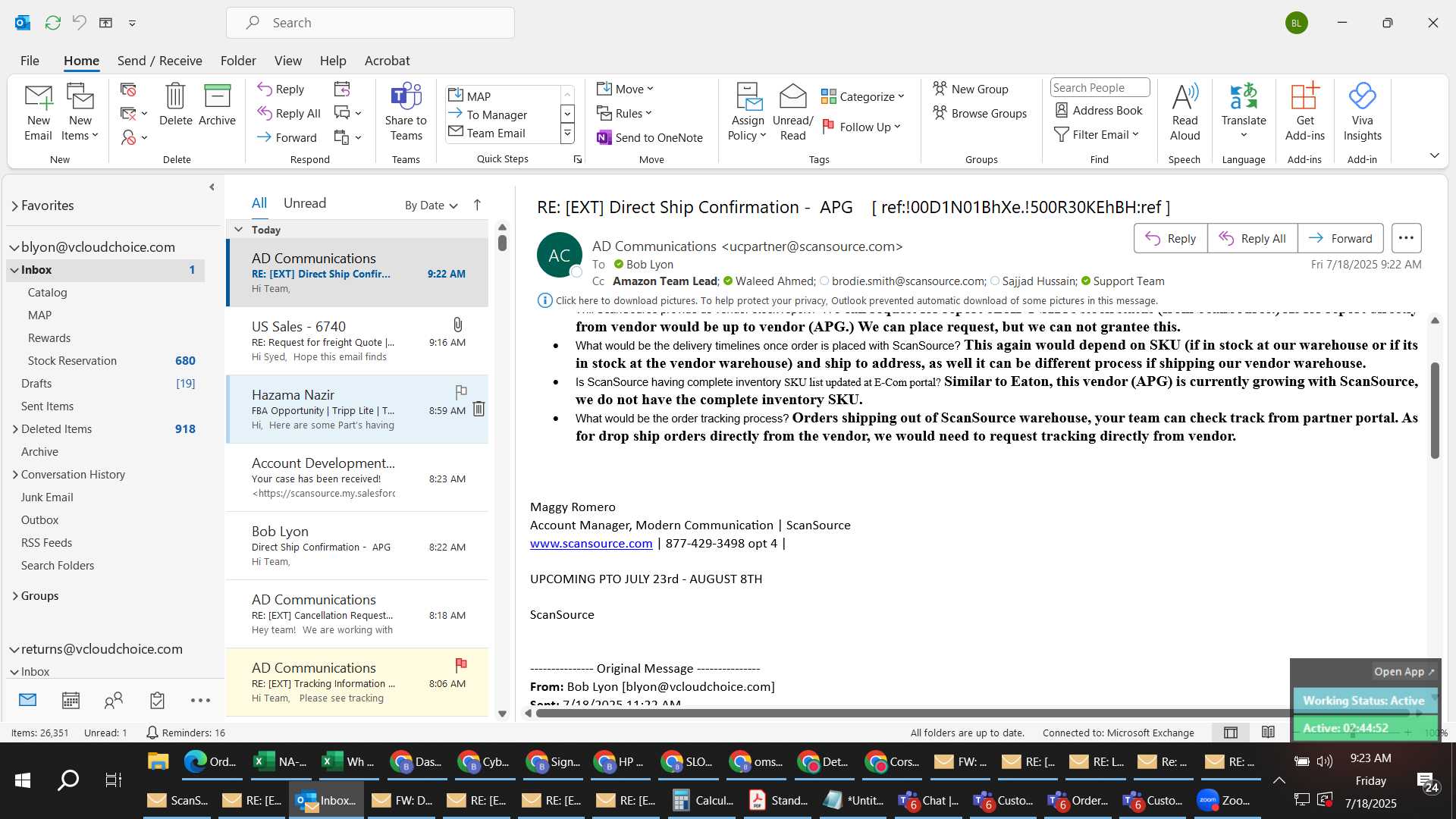Image resolution: width=1456 pixels, height=819 pixels.
Task: Click the Send/Receive All Folders sync icon
Action: [52, 23]
